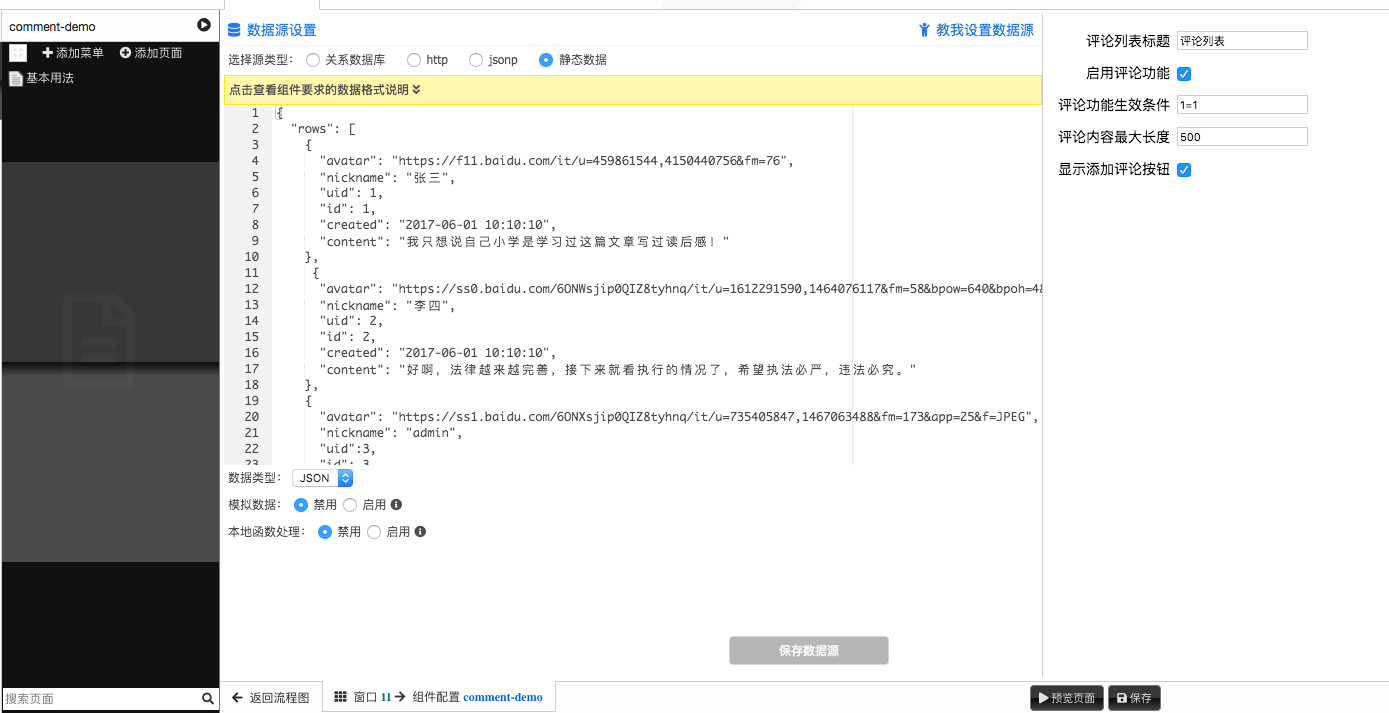Click the play icon beside comment-demo

coord(204,26)
